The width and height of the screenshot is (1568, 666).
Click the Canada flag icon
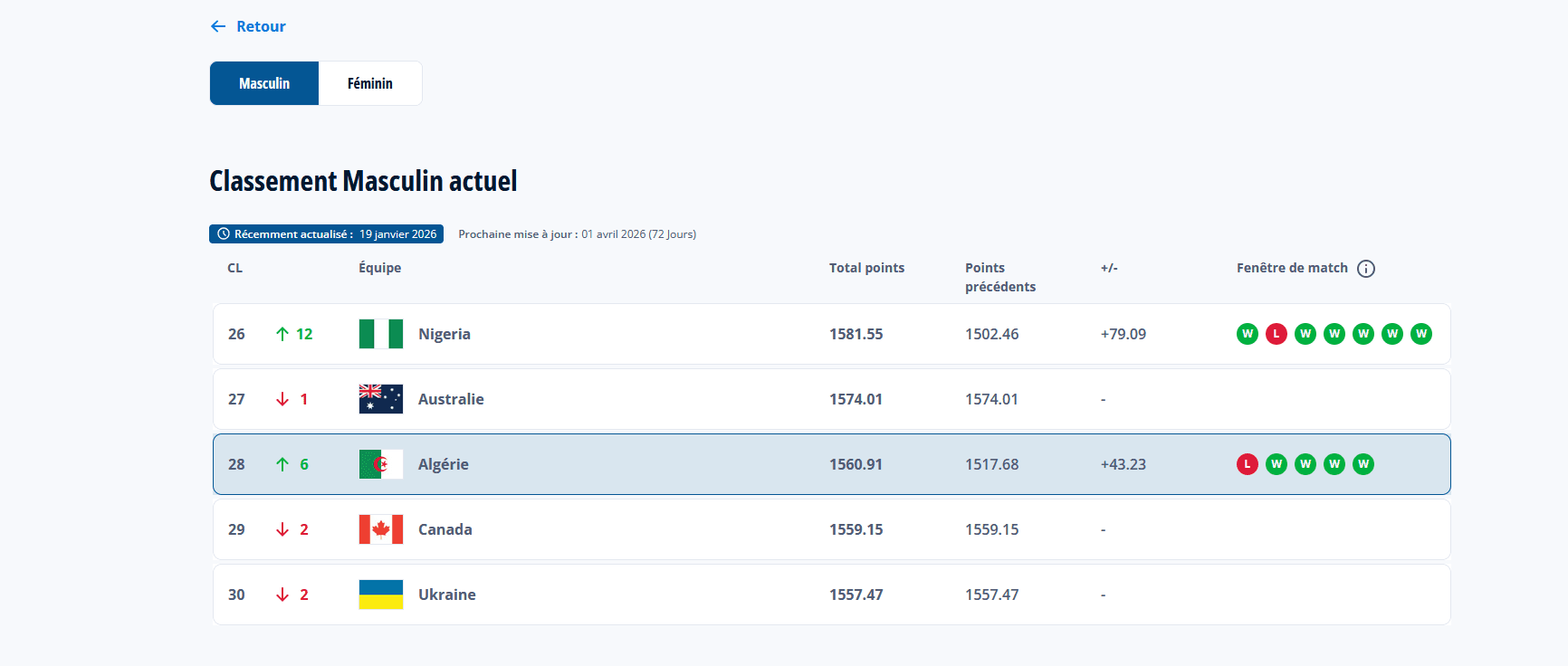(381, 529)
